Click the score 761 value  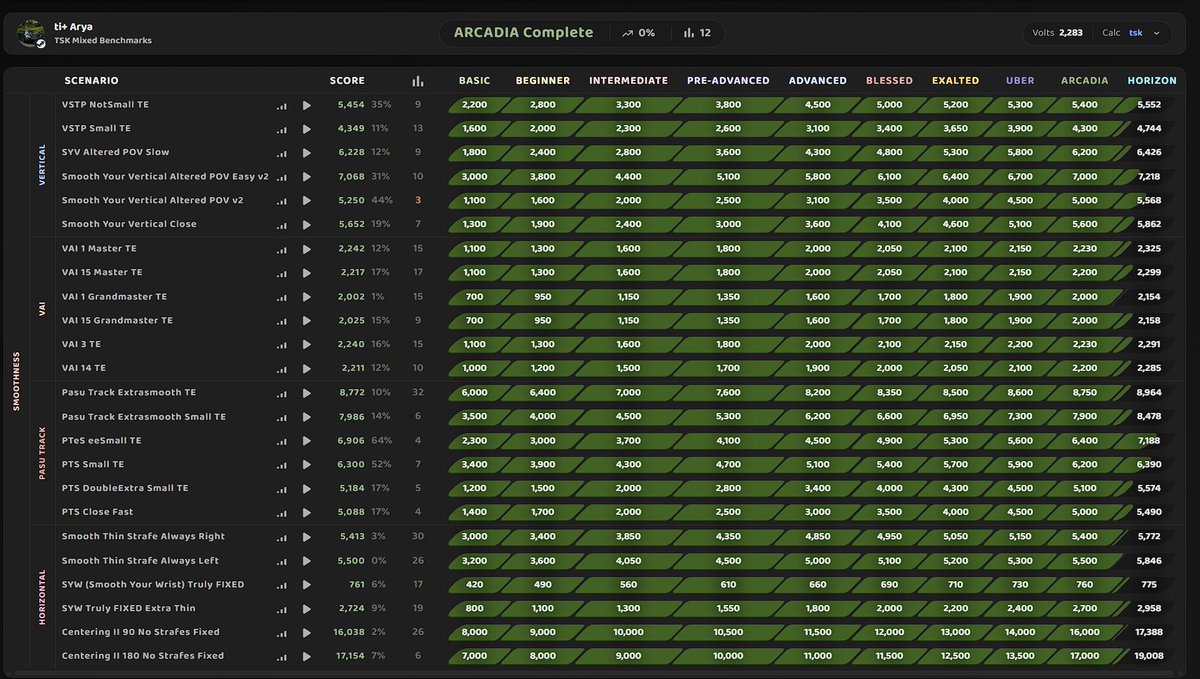356,585
